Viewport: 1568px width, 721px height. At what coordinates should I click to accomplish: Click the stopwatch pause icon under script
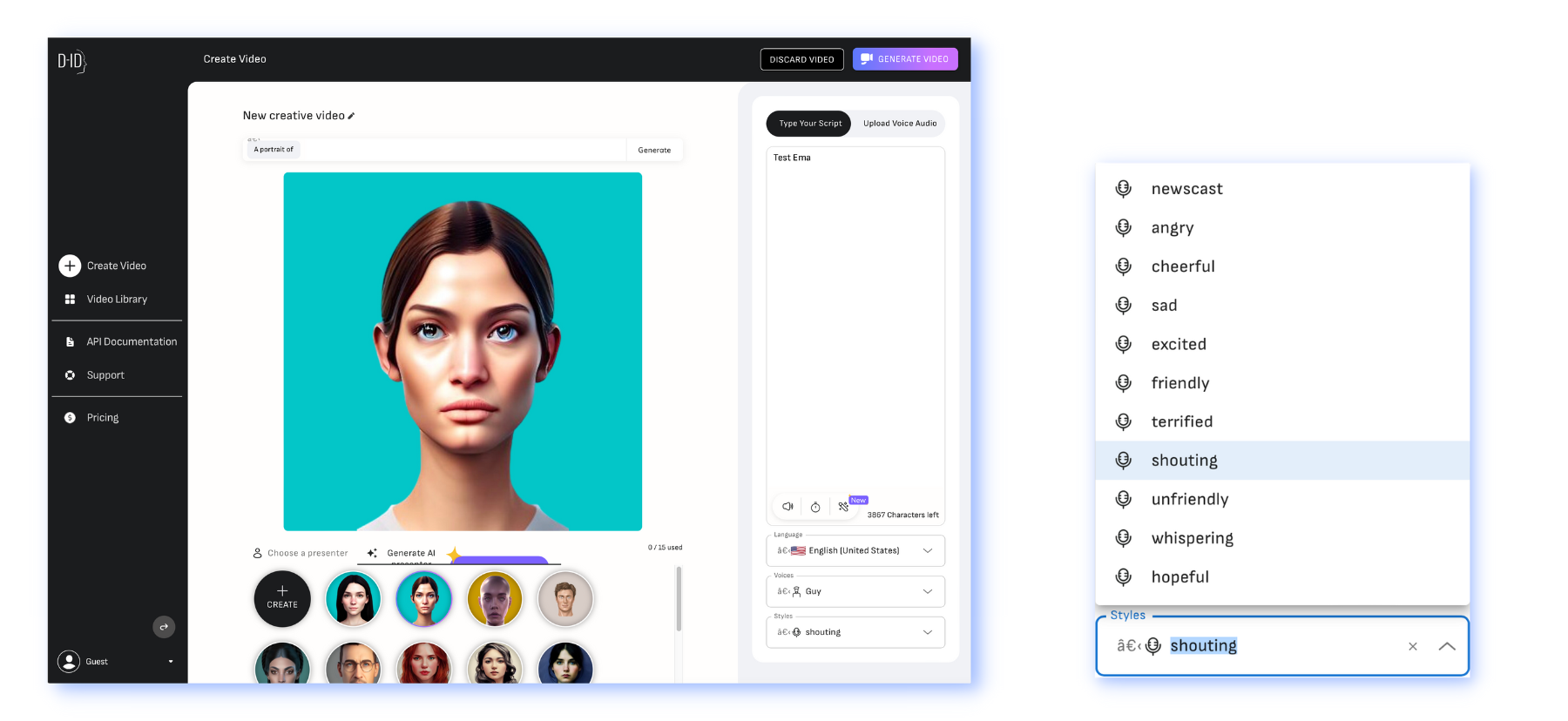[x=815, y=507]
